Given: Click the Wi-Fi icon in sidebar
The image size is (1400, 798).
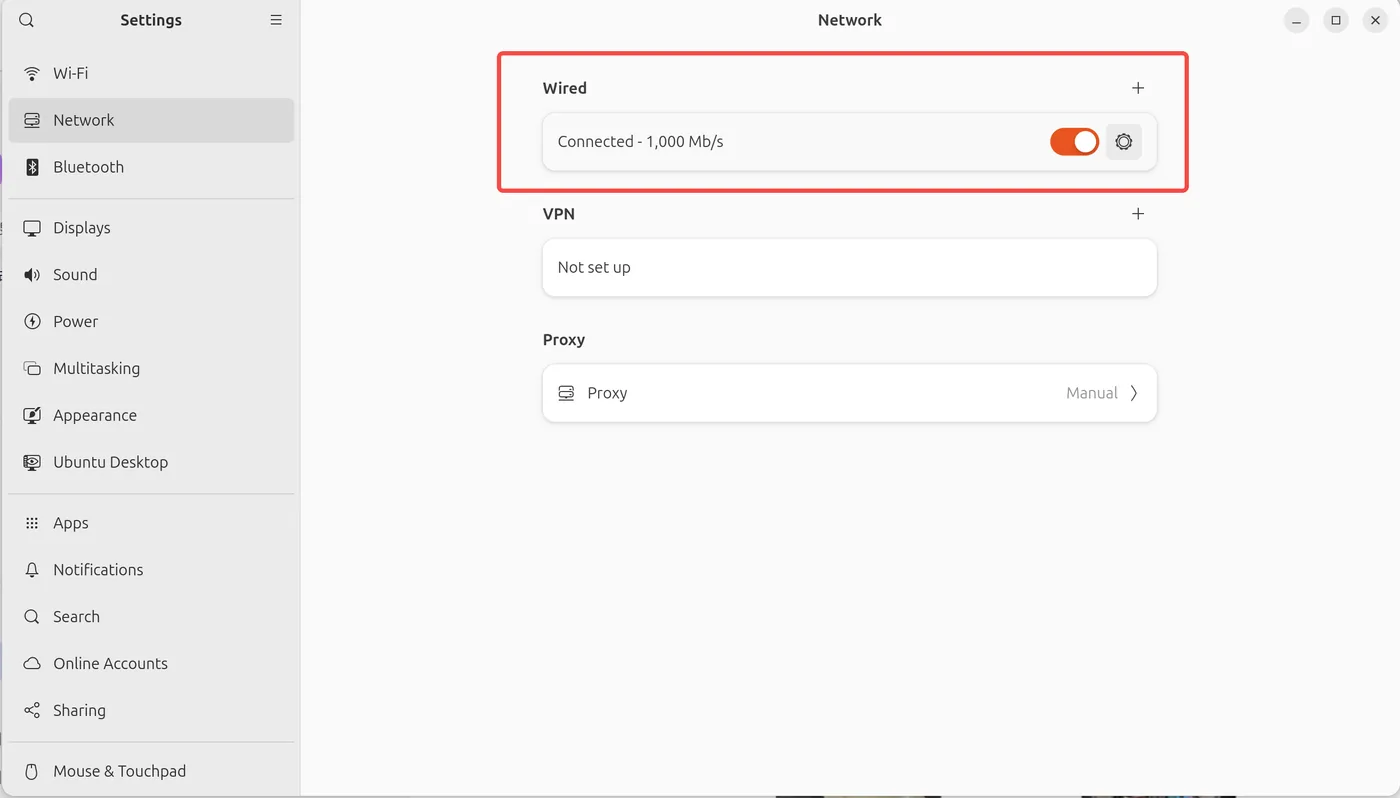Looking at the screenshot, I should [32, 73].
